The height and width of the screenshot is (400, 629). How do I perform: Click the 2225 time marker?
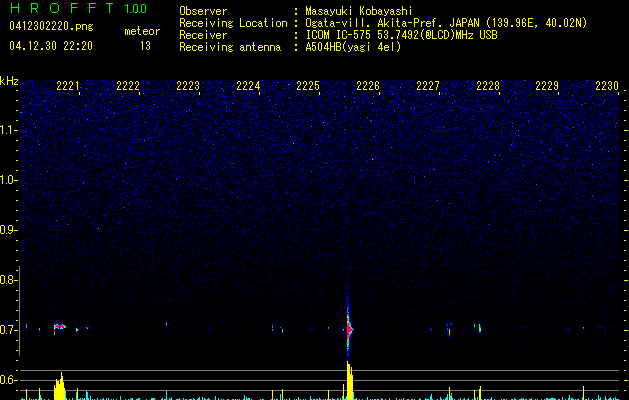pyautogui.click(x=308, y=86)
